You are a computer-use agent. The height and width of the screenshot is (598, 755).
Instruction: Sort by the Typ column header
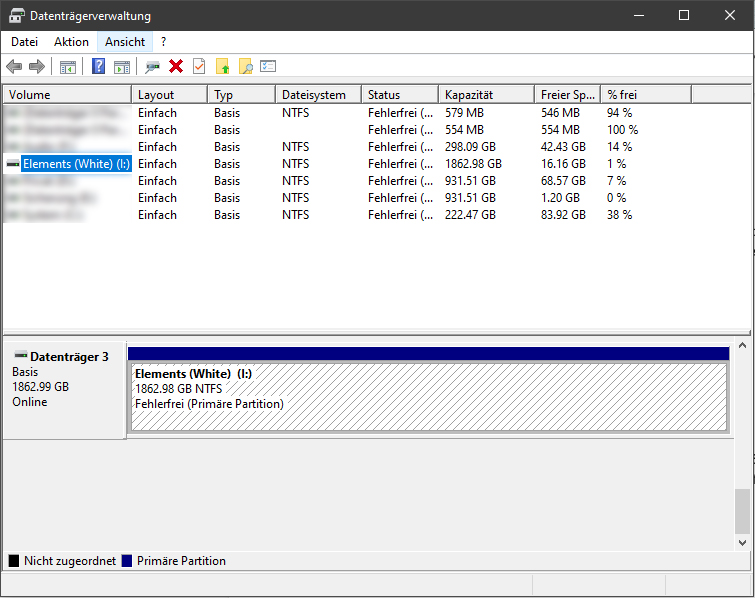tap(242, 95)
